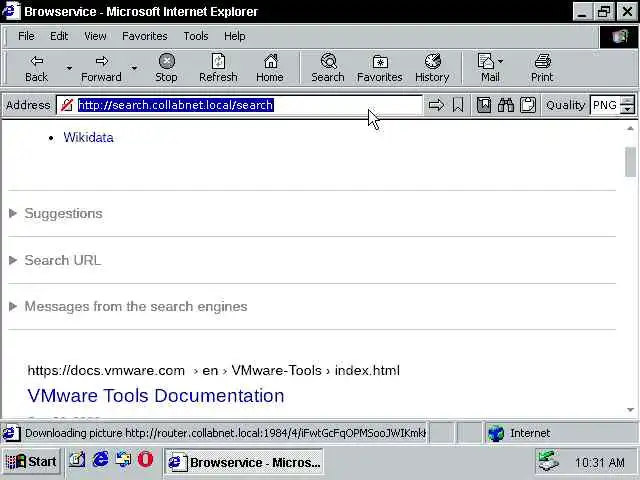640x480 pixels.
Task: Click the Browservice taskbar button
Action: coord(244,462)
